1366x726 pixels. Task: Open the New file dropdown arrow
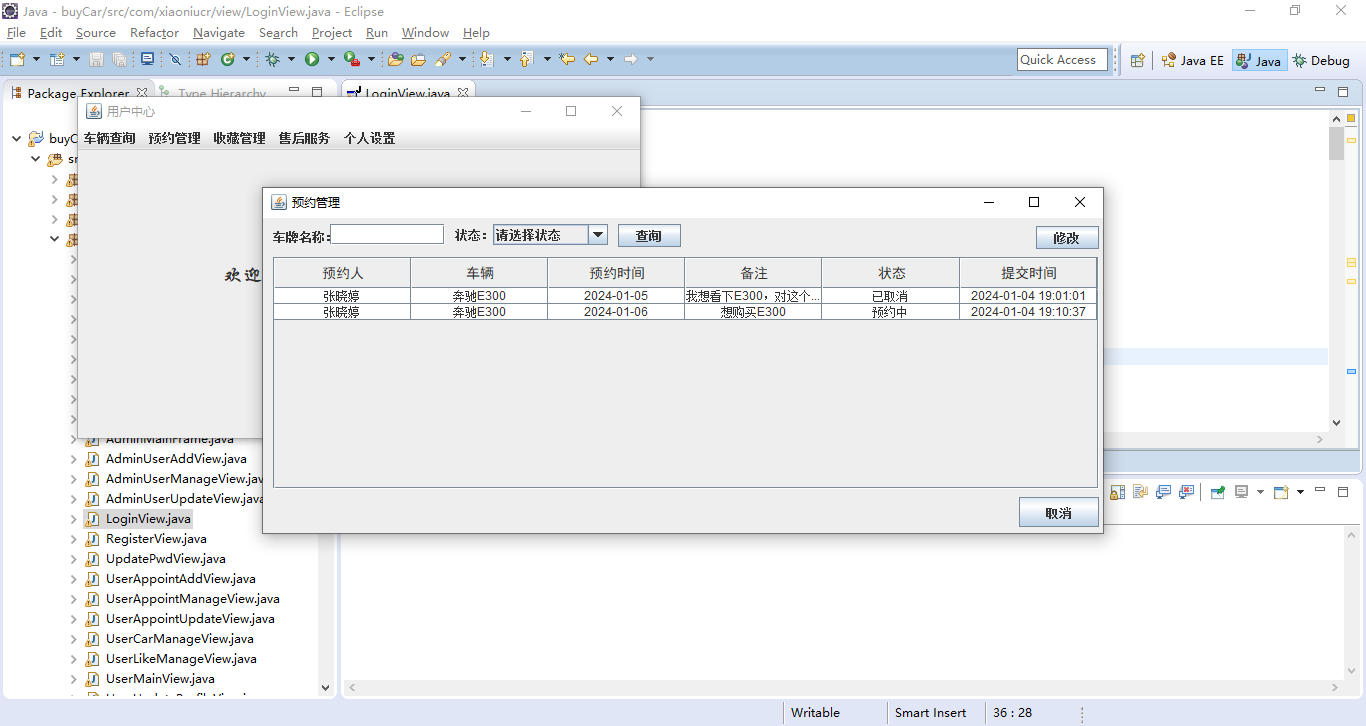[37, 60]
